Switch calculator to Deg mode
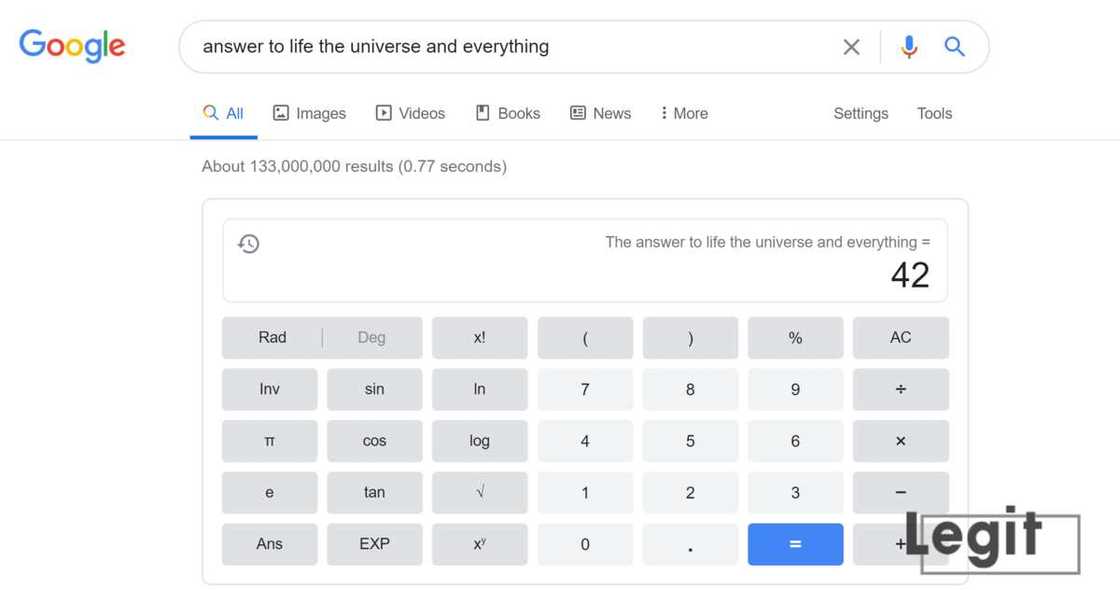1120x590 pixels. pyautogui.click(x=371, y=338)
